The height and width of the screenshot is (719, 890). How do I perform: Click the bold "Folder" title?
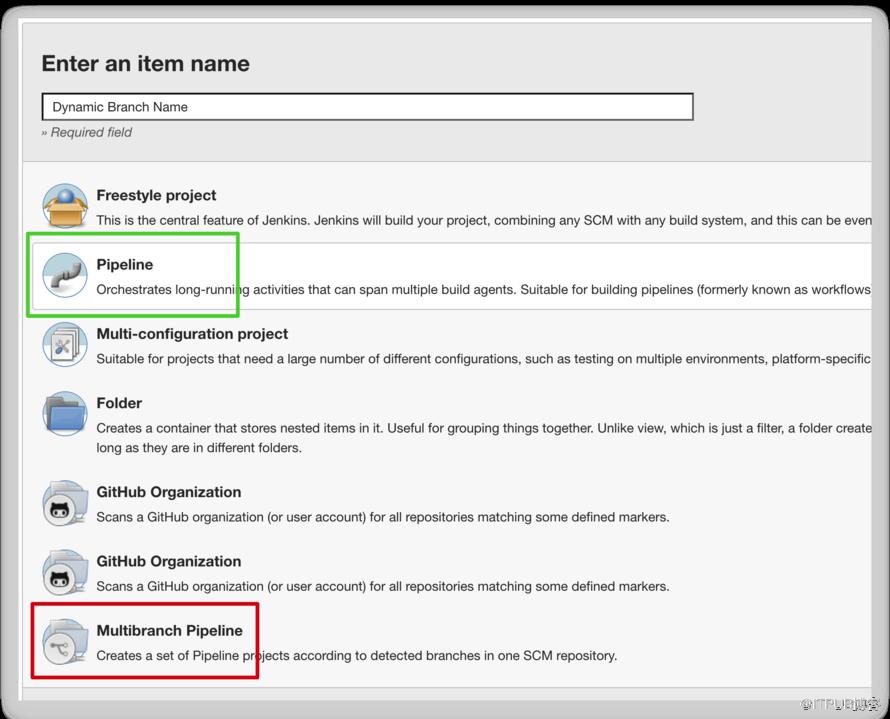(119, 403)
